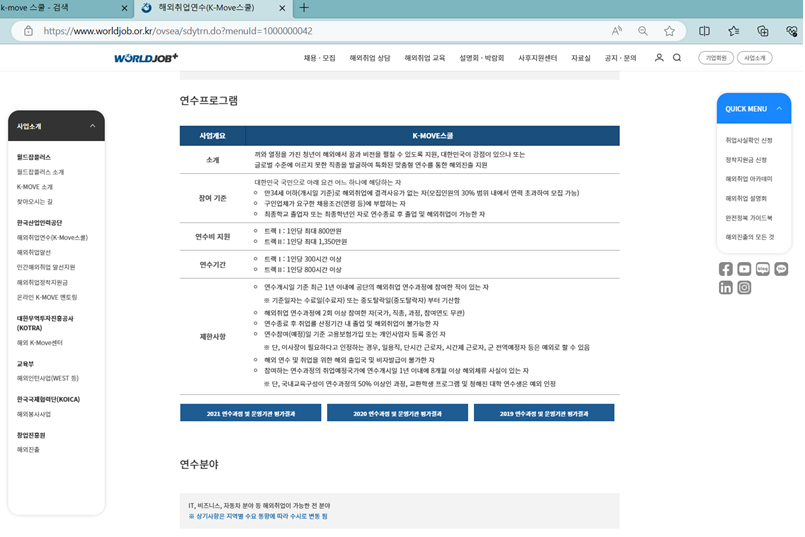Screen dimensions: 805x537
Task: Open 해외취업연수(K-Move스쿨) sidebar link
Action: click(52, 238)
